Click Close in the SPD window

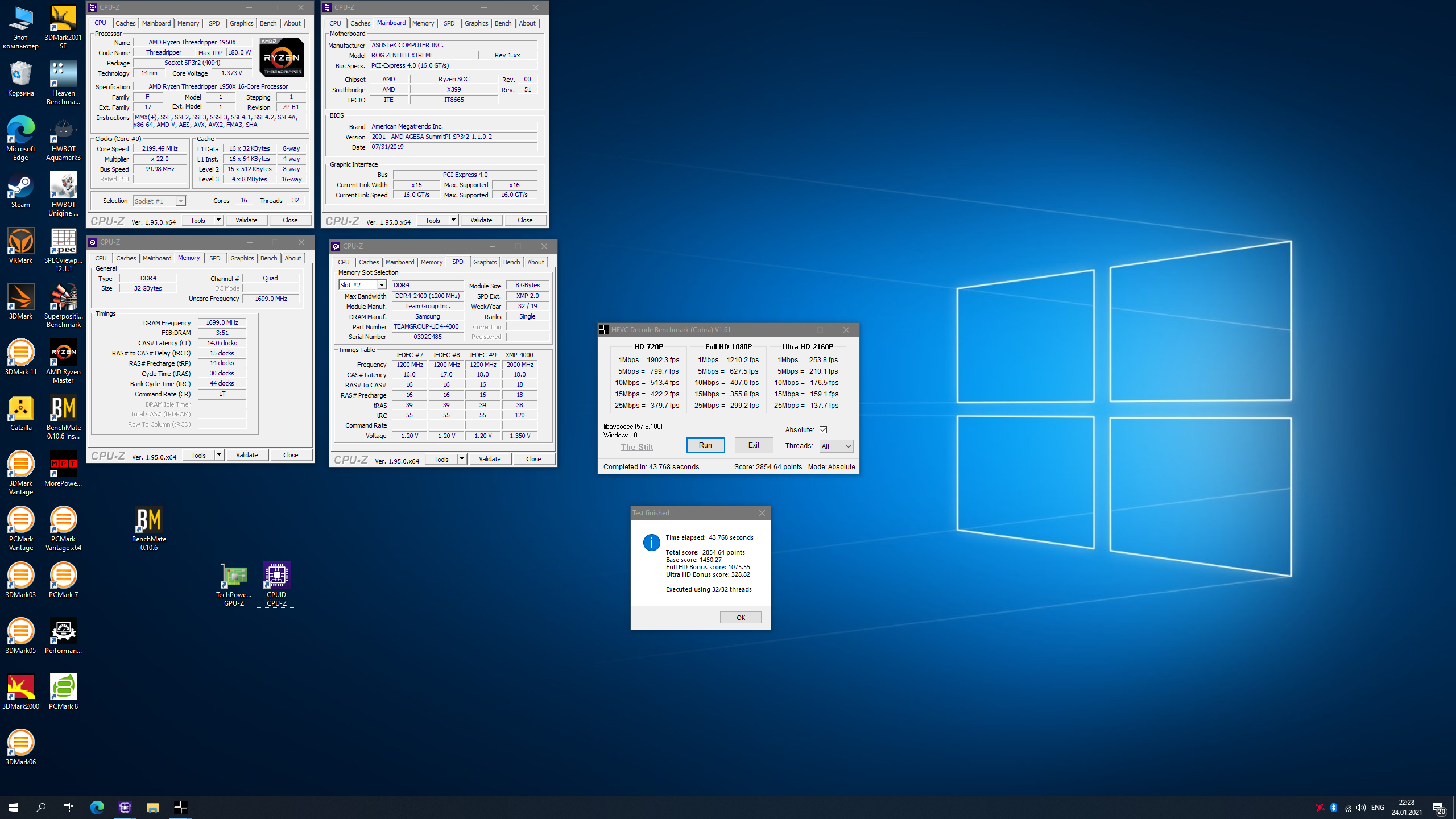tap(533, 459)
